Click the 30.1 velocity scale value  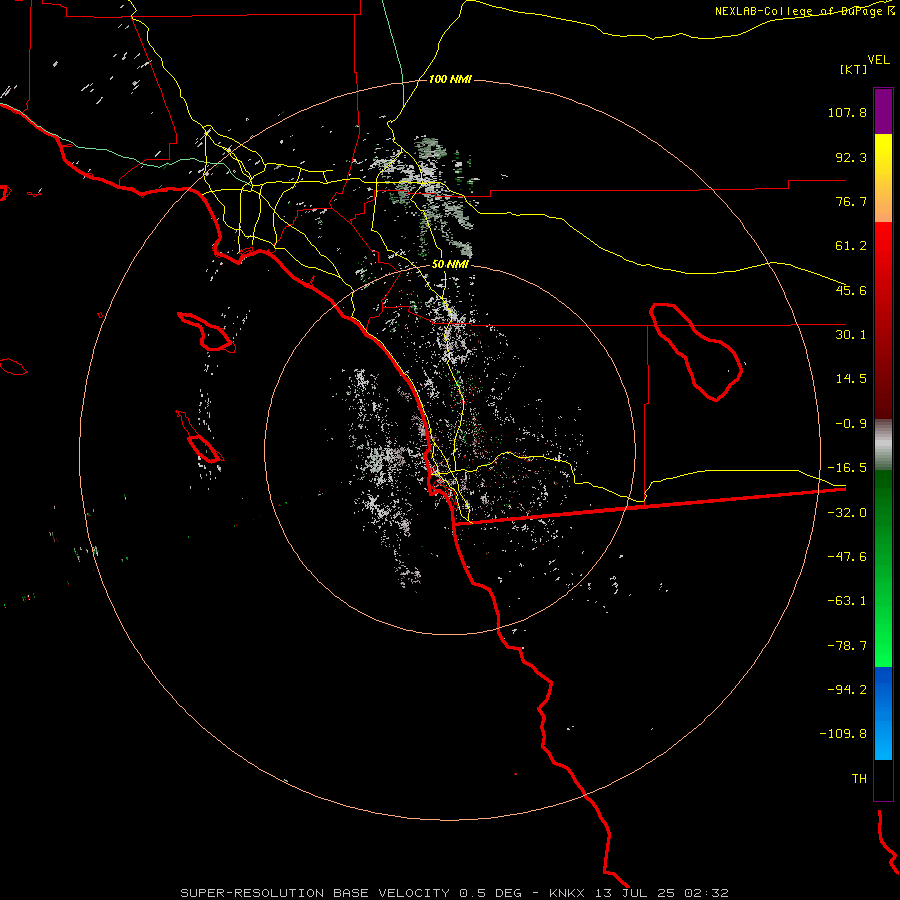851,335
